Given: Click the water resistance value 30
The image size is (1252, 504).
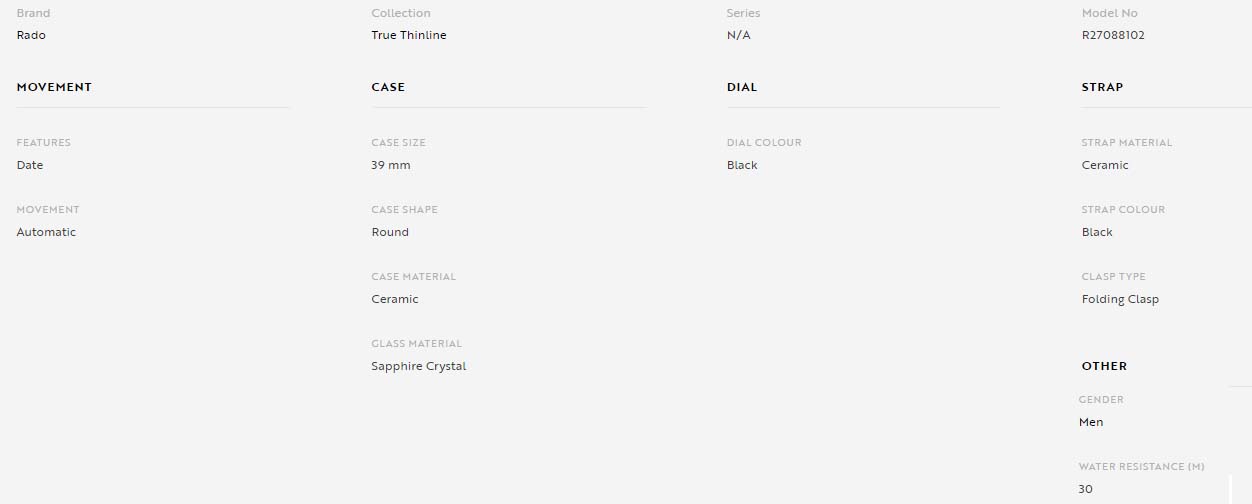Looking at the screenshot, I should click(1086, 489).
